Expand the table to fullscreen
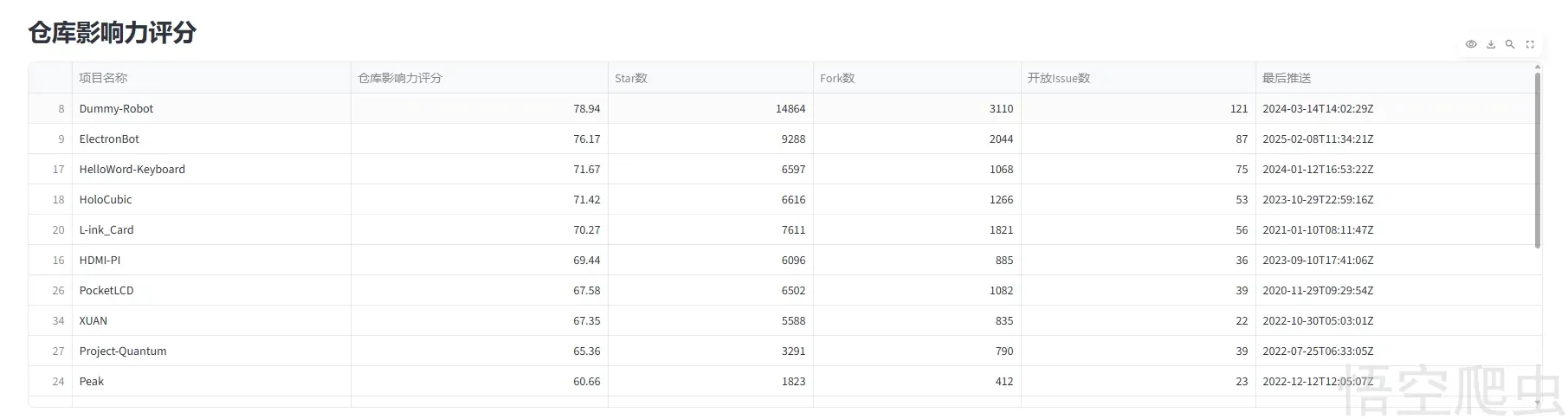The image size is (1568, 419). (1530, 44)
